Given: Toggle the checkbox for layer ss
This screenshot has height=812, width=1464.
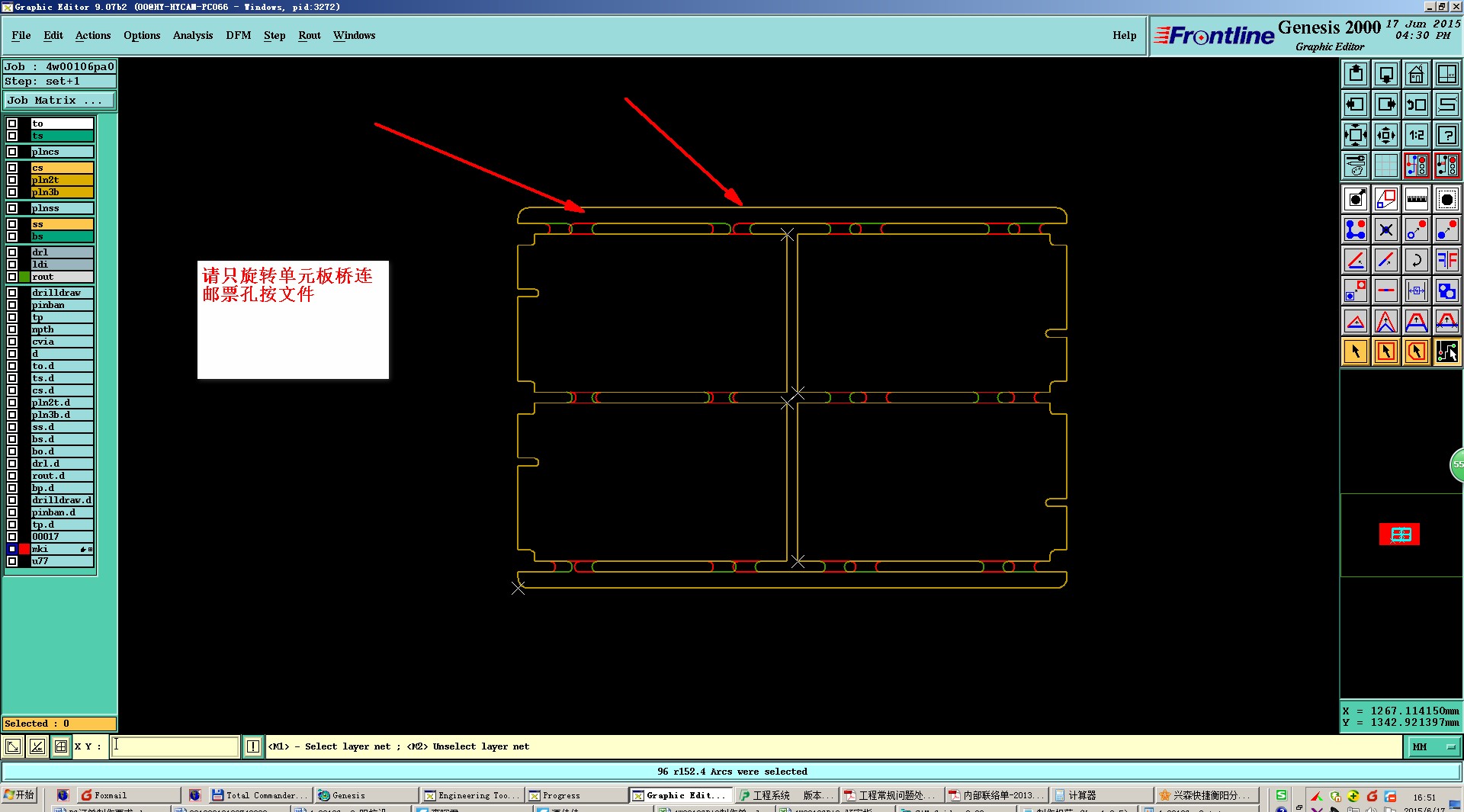Looking at the screenshot, I should (x=12, y=224).
